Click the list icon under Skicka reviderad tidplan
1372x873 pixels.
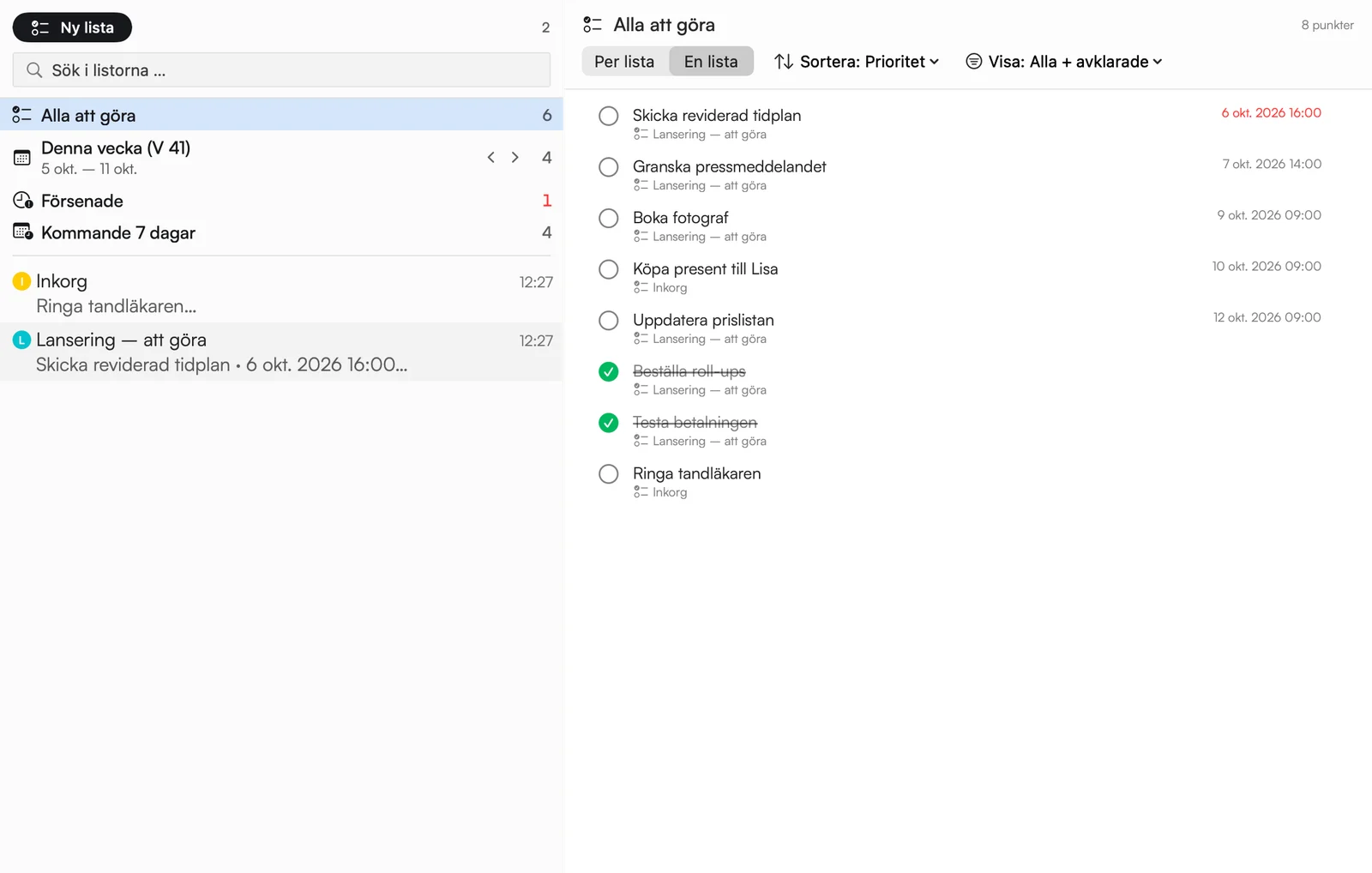click(641, 134)
